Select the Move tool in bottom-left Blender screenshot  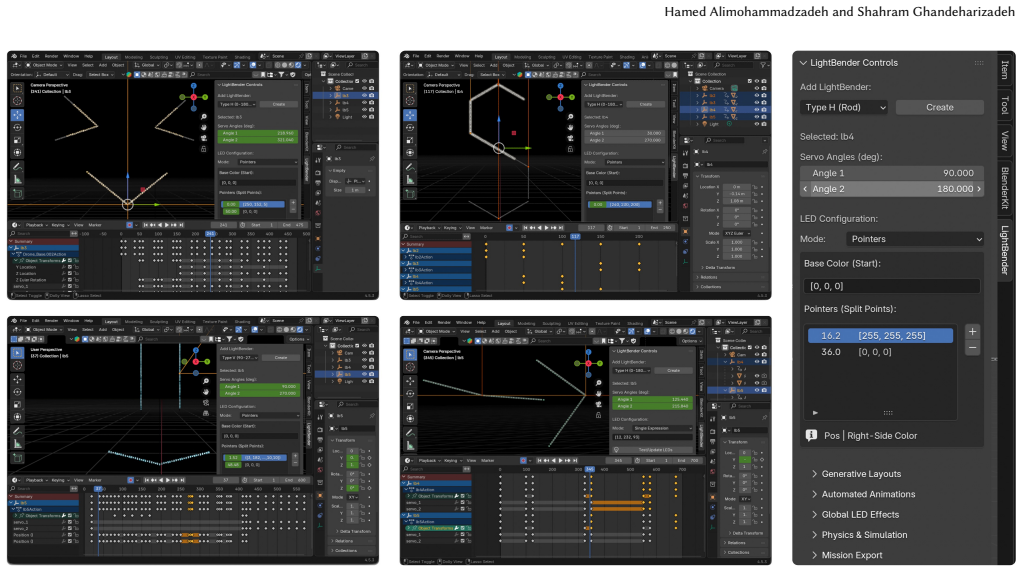(x=17, y=379)
